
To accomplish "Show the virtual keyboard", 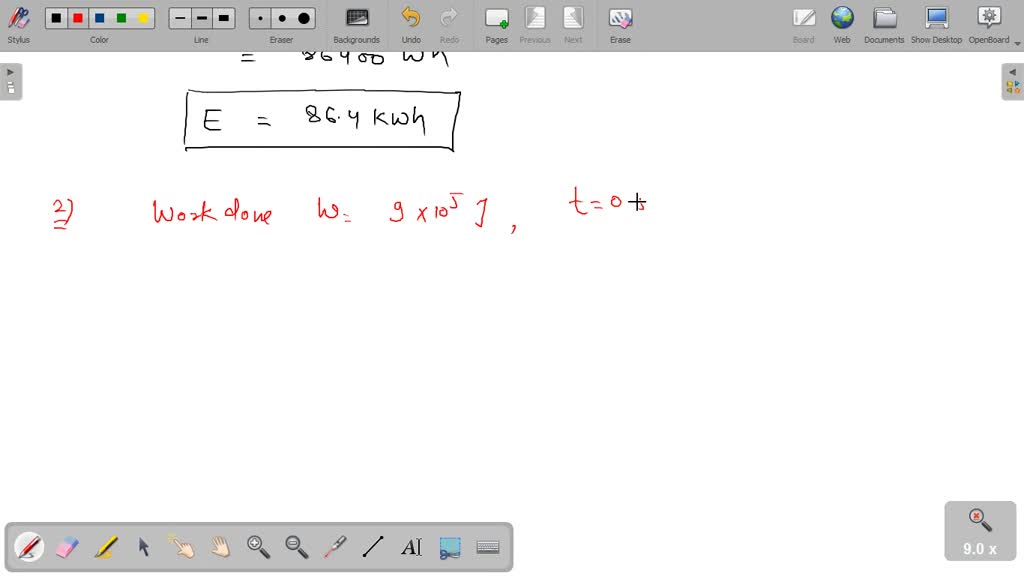I will click(488, 547).
